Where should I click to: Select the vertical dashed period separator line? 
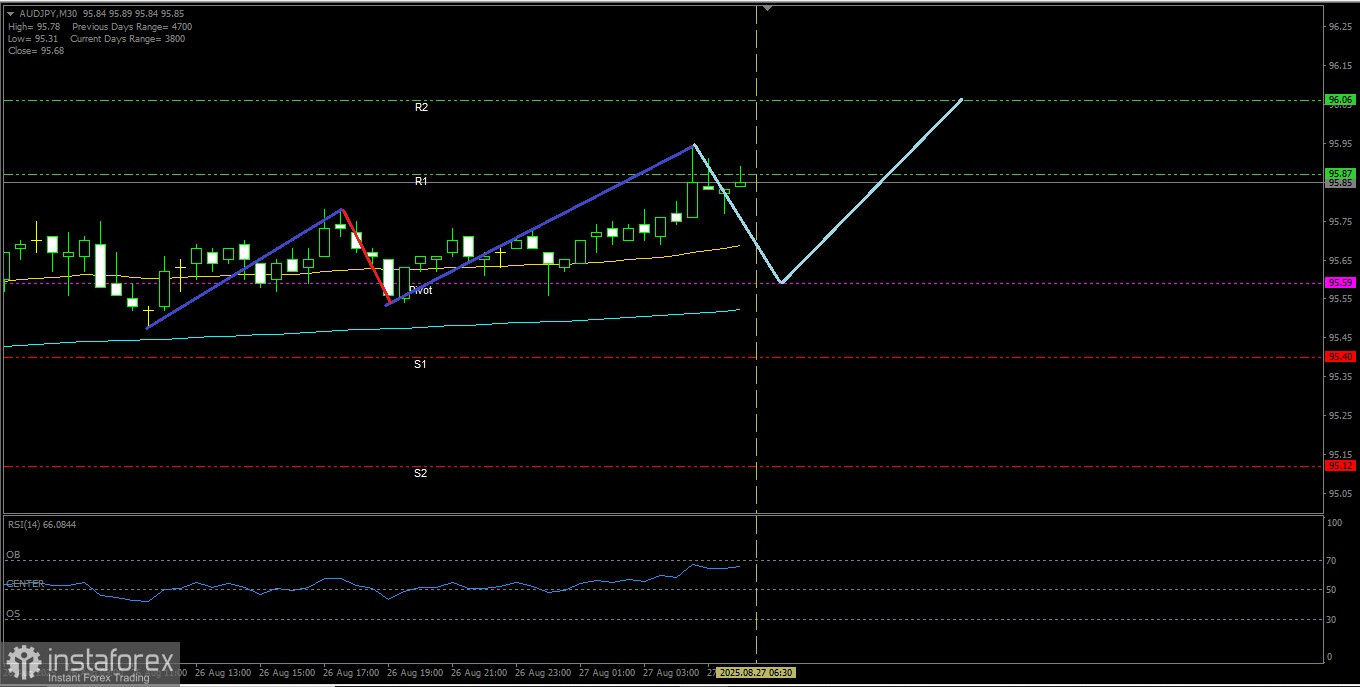[x=756, y=335]
